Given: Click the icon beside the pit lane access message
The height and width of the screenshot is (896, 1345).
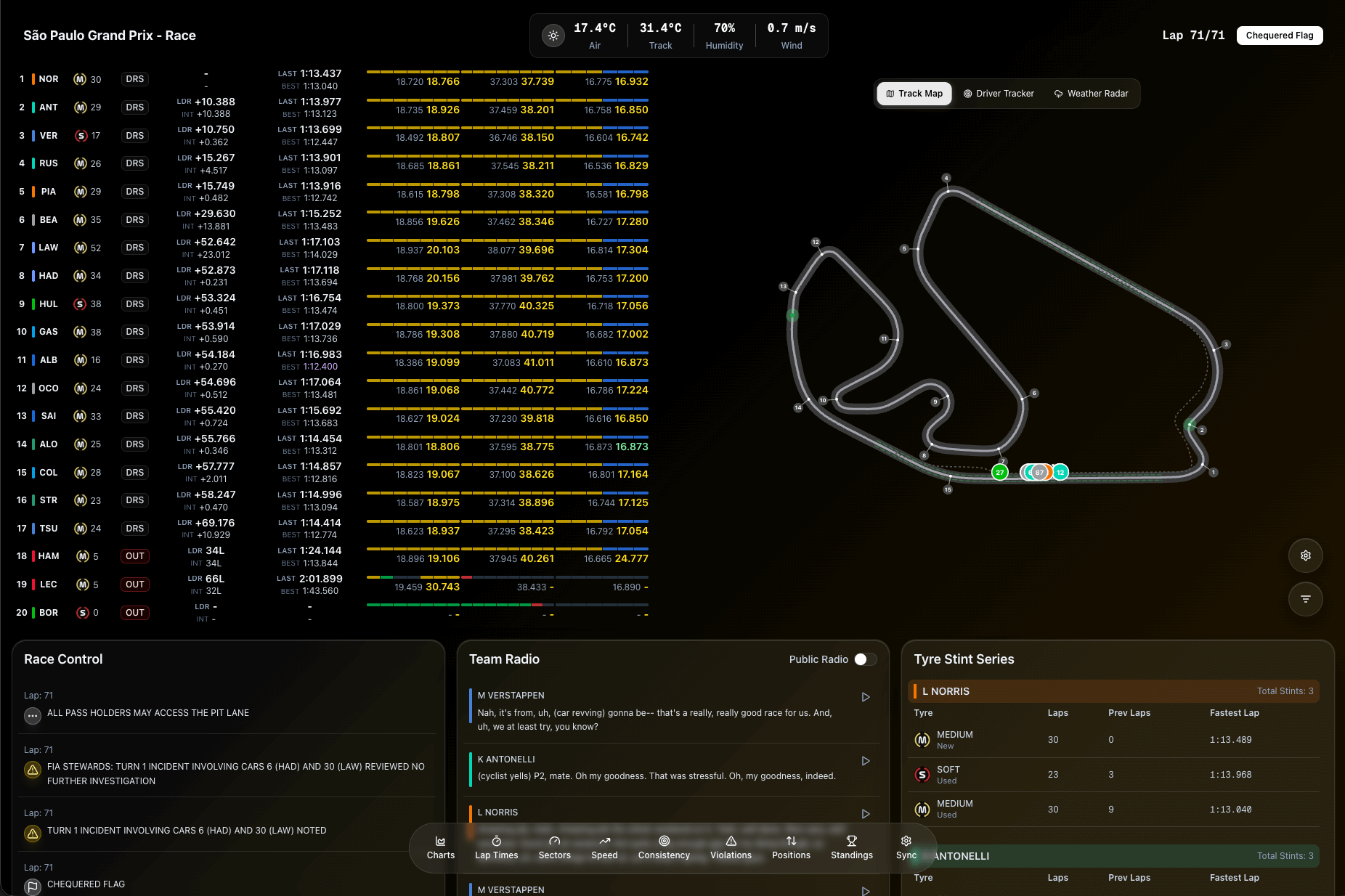Looking at the screenshot, I should [x=33, y=716].
